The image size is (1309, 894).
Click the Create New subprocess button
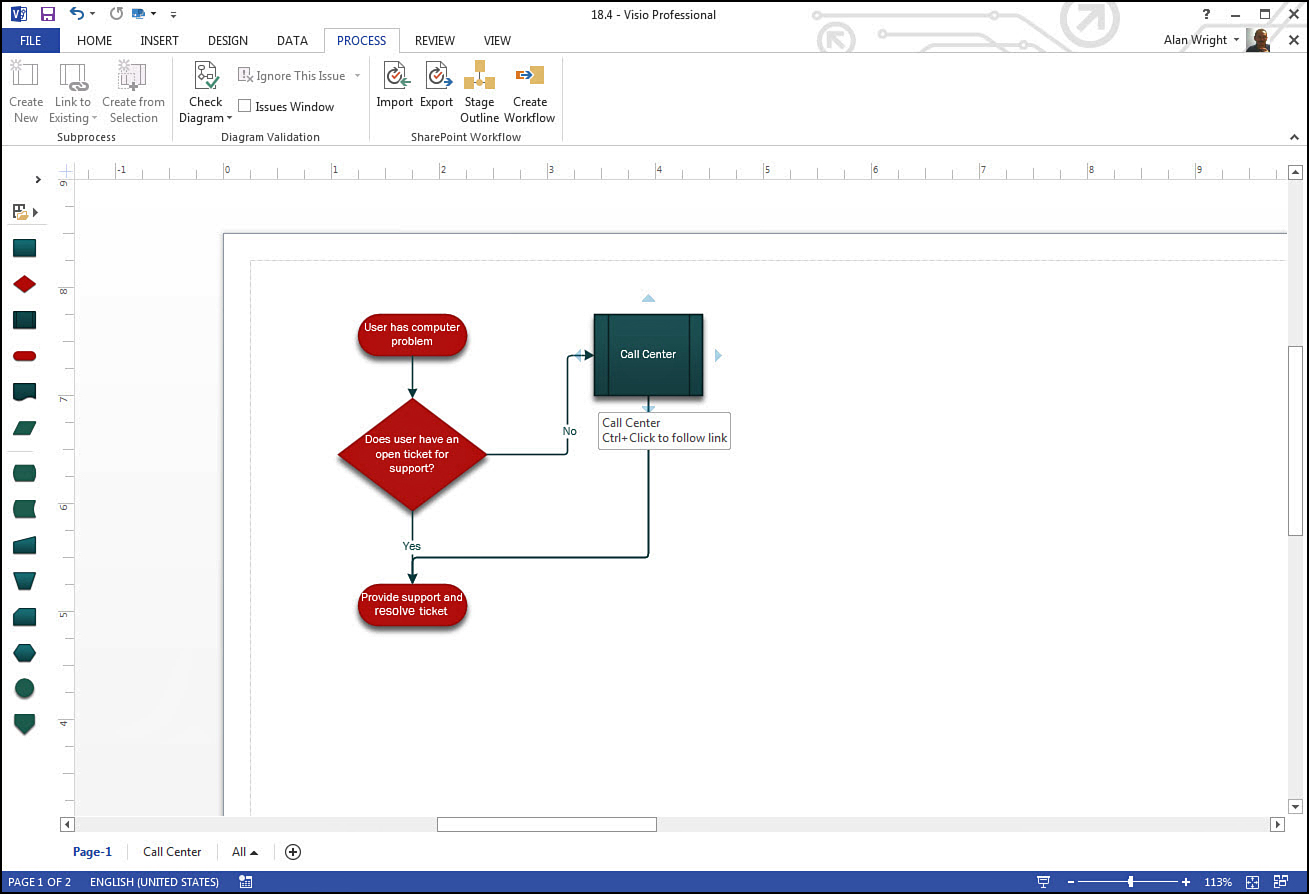(x=26, y=93)
